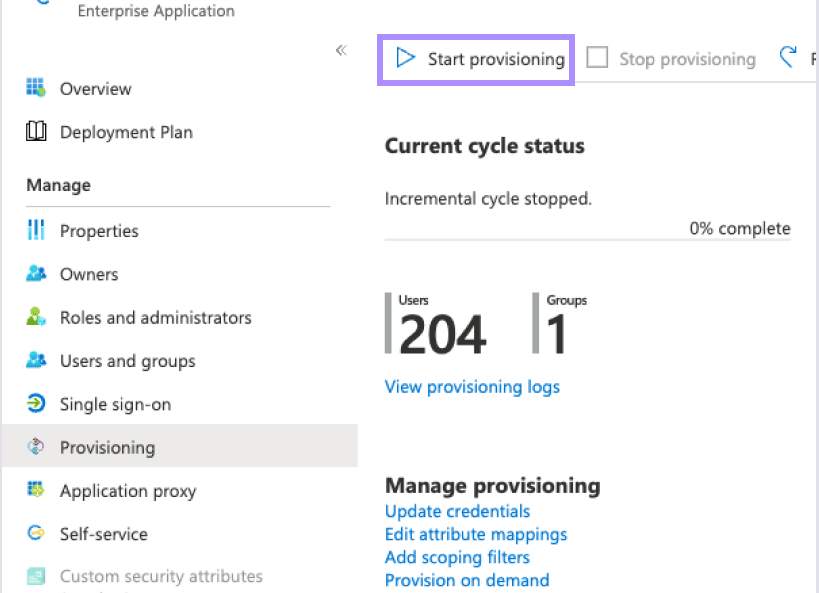This screenshot has height=593, width=819.
Task: Select Stop provisioning from the toolbar
Action: [671, 58]
